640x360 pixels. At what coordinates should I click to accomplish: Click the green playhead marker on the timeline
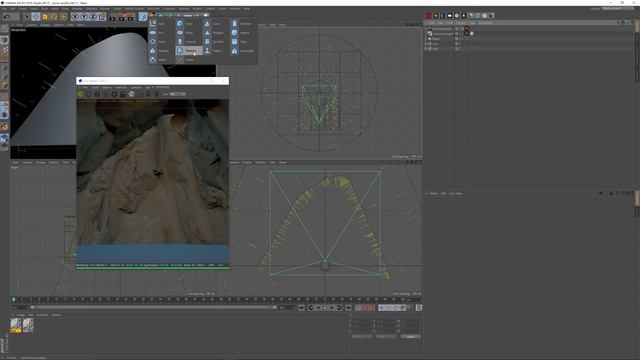pos(13,300)
